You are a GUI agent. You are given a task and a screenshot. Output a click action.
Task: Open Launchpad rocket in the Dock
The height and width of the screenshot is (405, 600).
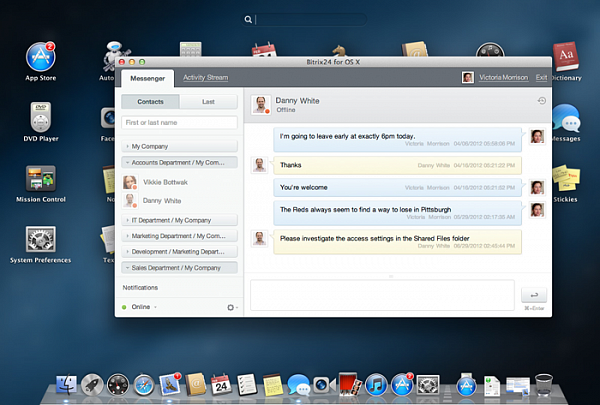tap(92, 385)
